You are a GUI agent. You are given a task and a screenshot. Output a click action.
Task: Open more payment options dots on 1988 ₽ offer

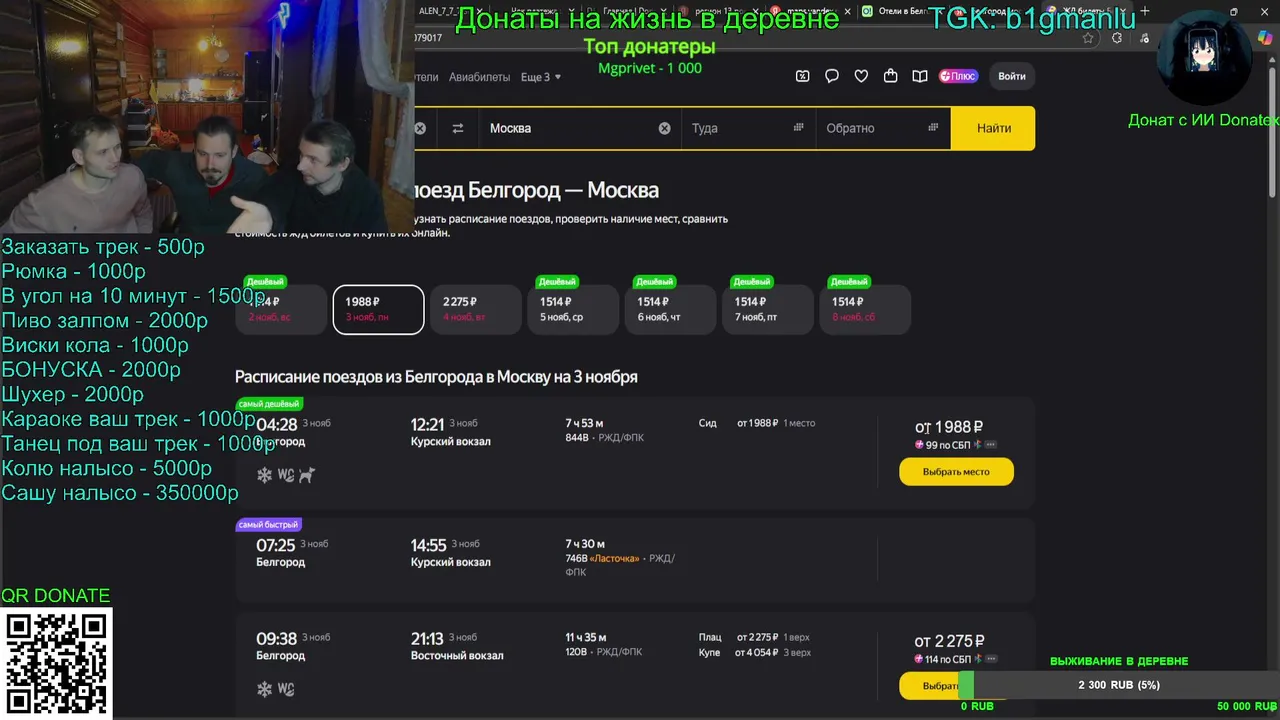pyautogui.click(x=991, y=445)
